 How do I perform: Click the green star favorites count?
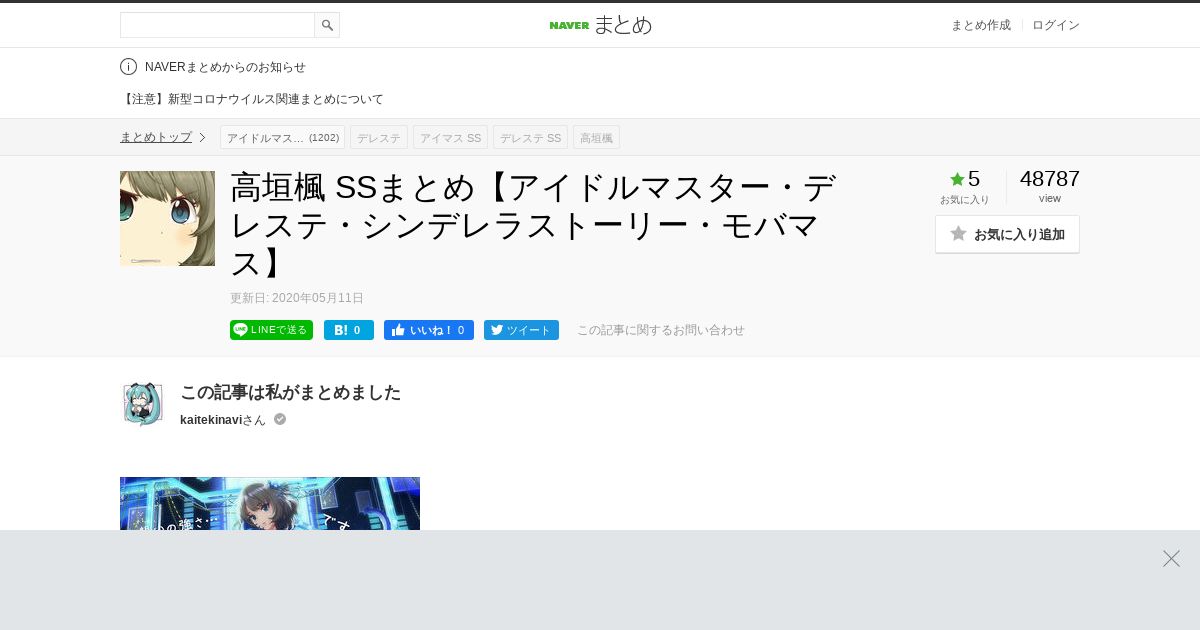pos(964,180)
